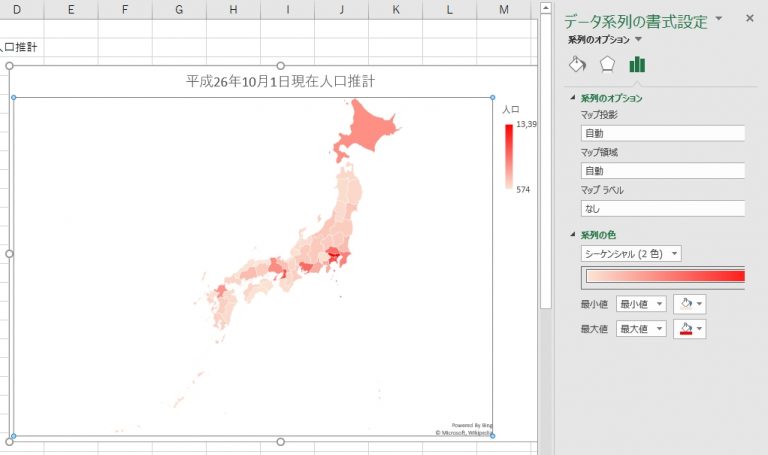This screenshot has height=455, width=768.
Task: Open the 系列のオプション dropdown arrow under title
Action: [638, 39]
